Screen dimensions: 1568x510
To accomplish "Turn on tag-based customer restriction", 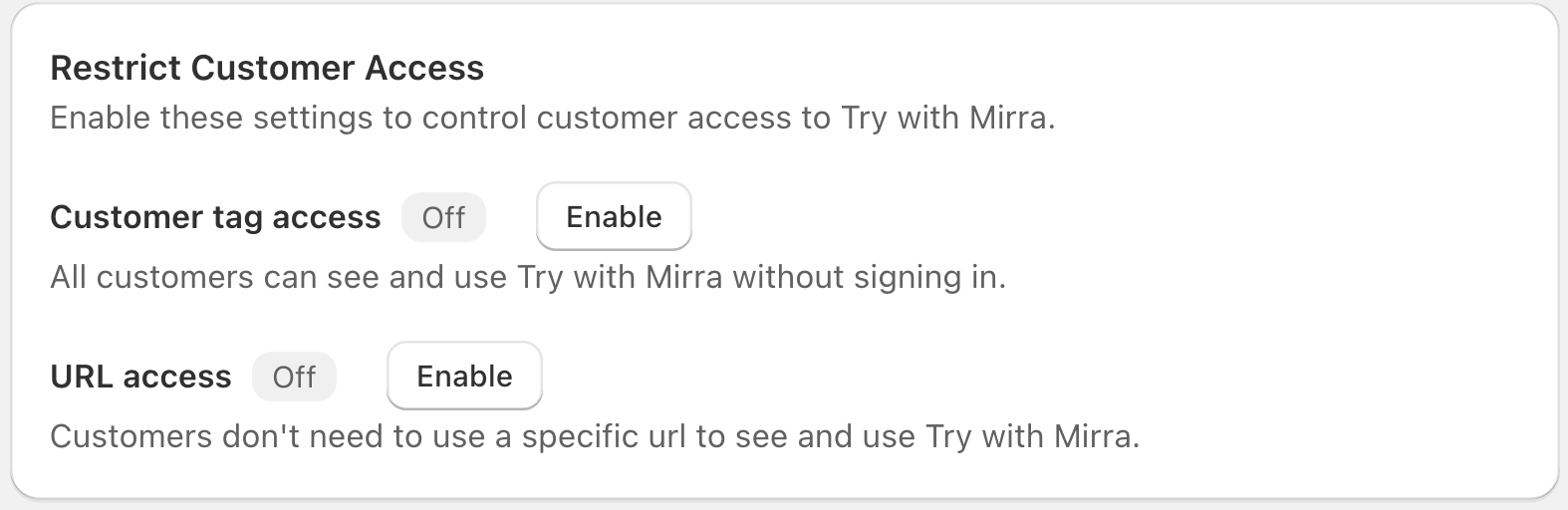I will click(614, 216).
